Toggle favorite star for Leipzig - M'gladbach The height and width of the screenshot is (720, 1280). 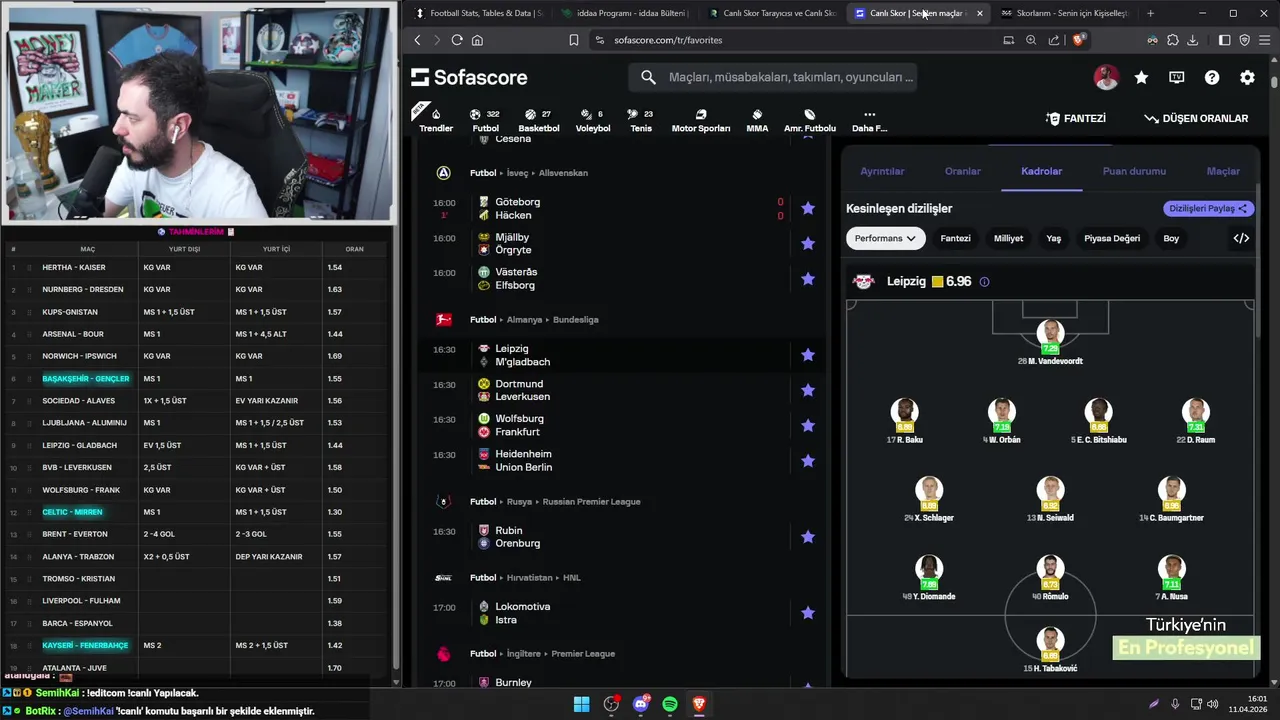point(808,355)
